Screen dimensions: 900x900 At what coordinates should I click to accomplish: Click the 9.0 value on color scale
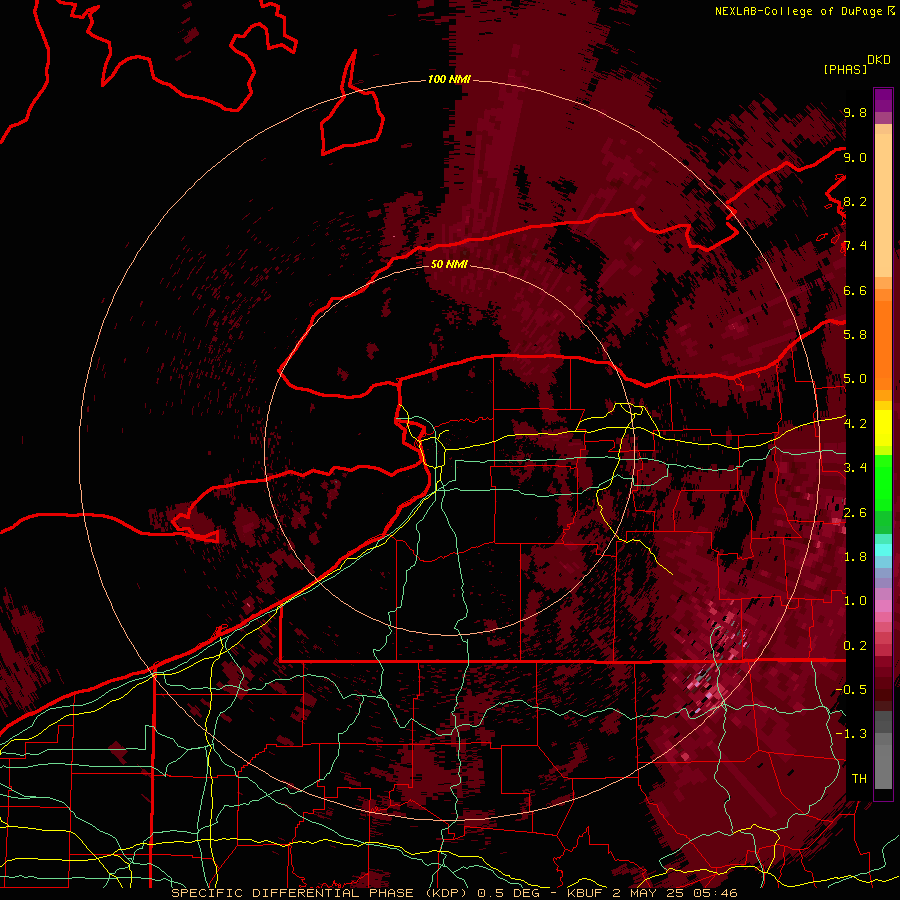tap(855, 157)
